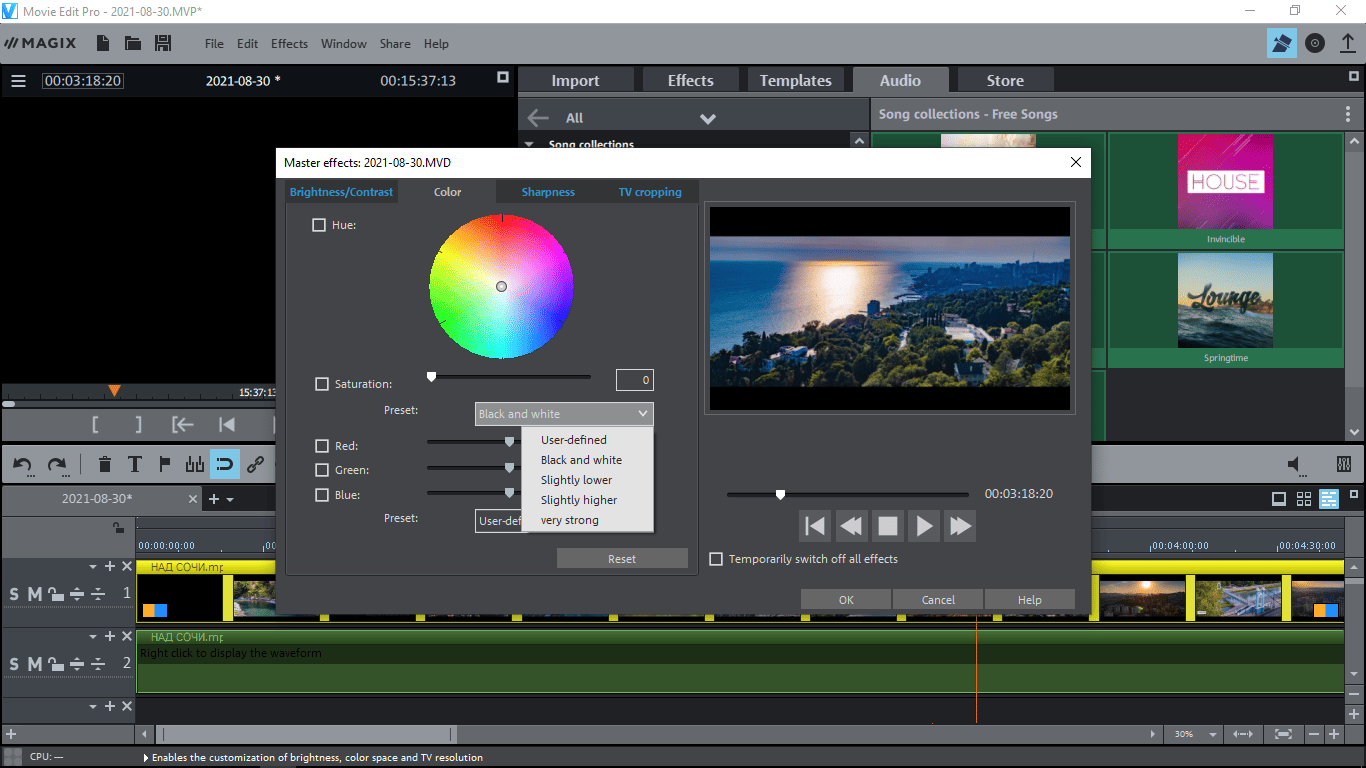Select very strong preset option
The height and width of the screenshot is (768, 1366).
(570, 520)
